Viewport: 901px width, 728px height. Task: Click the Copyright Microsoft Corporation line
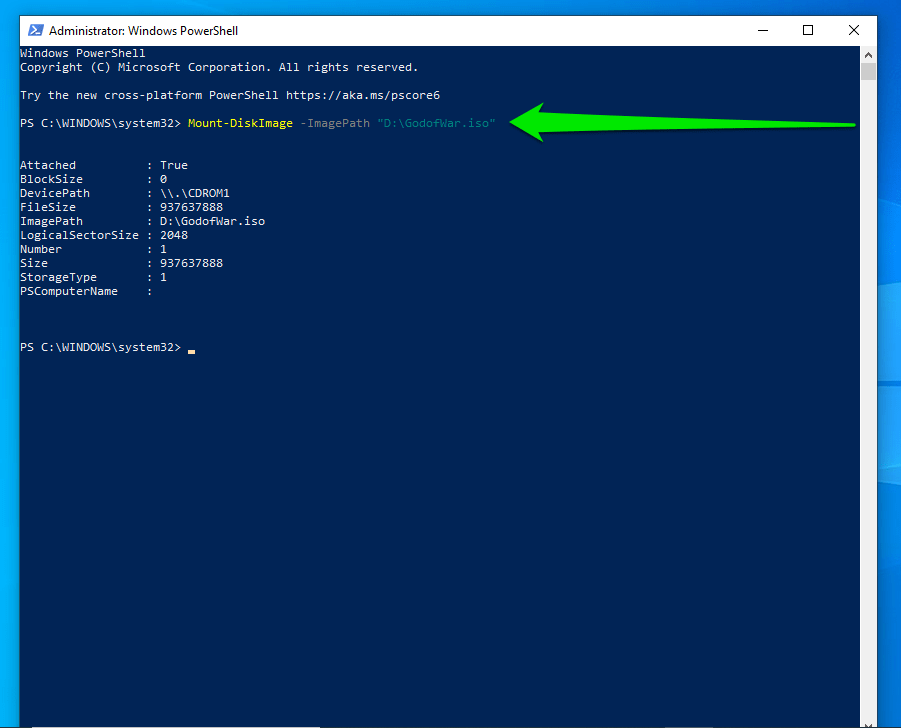(x=219, y=67)
